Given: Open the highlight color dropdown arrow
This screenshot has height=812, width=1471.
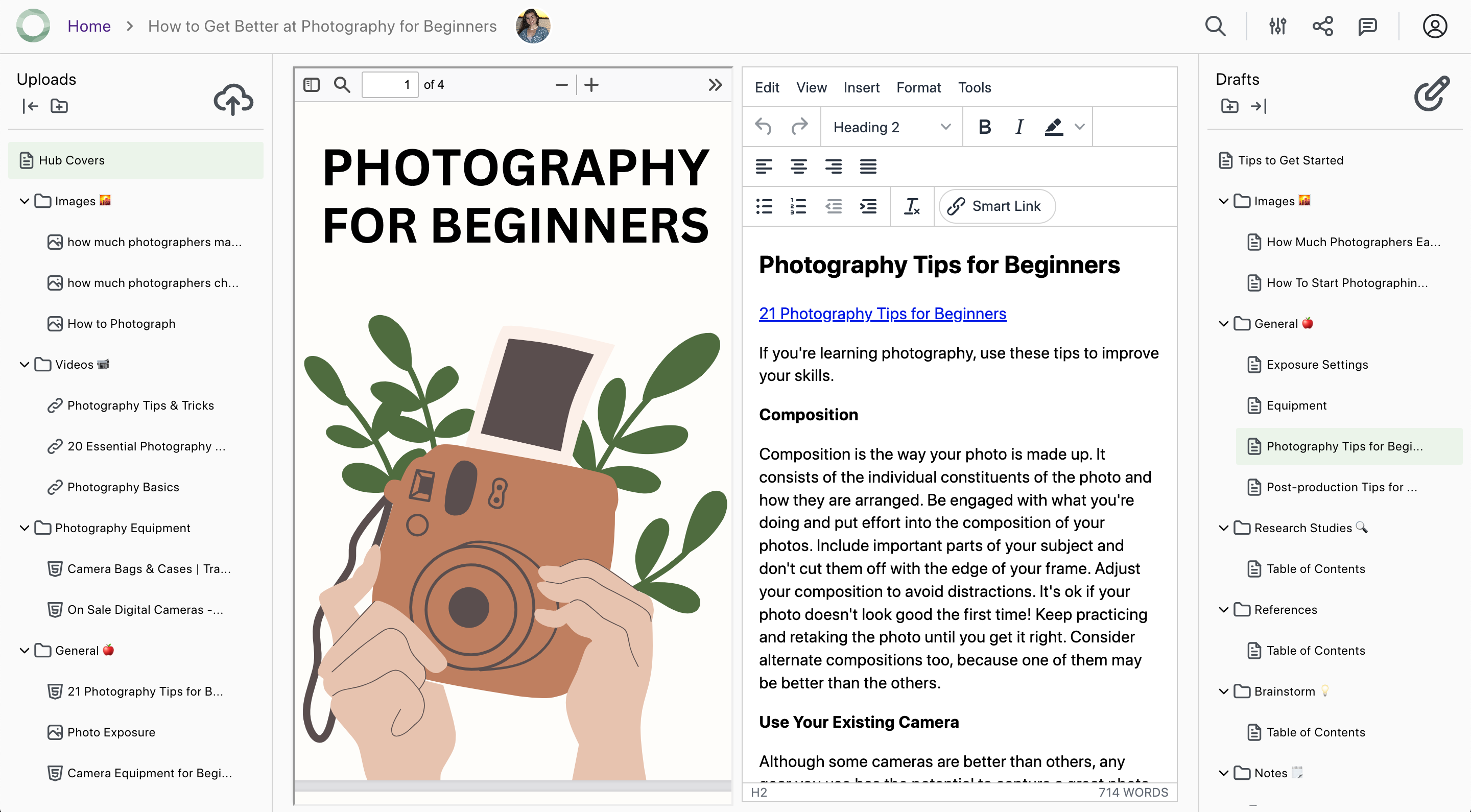Looking at the screenshot, I should click(x=1079, y=127).
